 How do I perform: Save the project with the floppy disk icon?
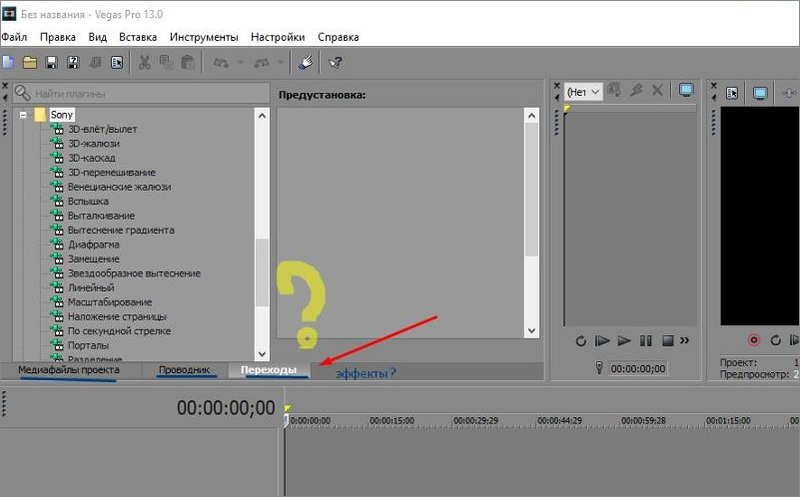pos(51,62)
